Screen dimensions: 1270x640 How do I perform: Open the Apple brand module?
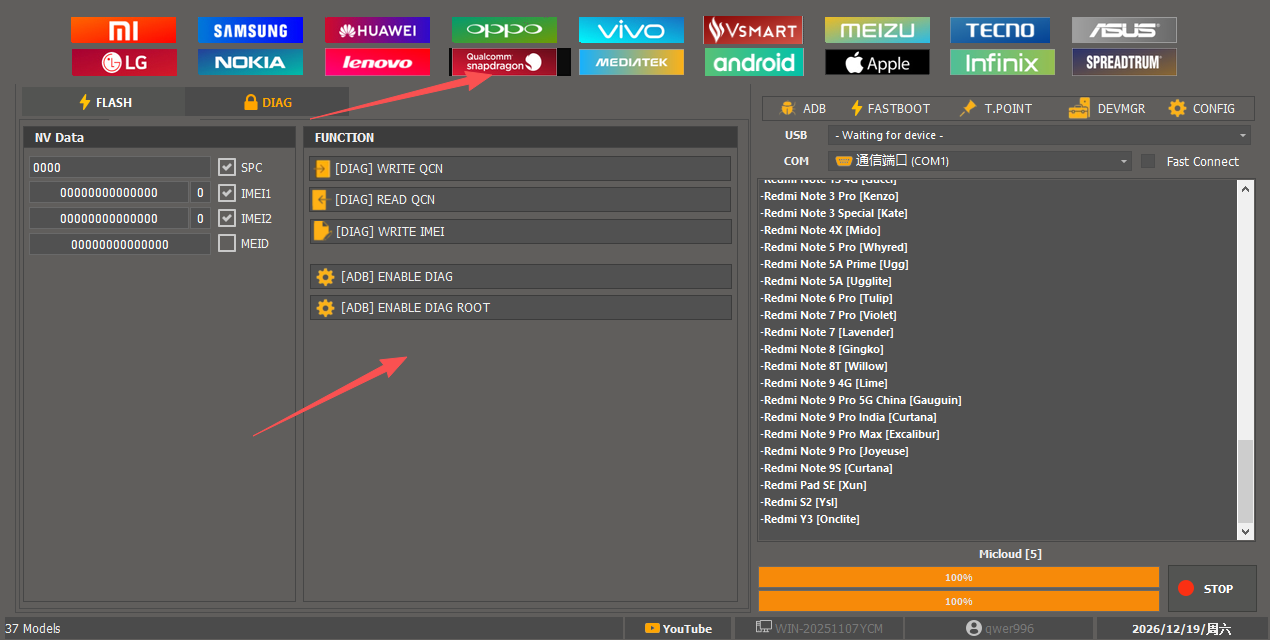(877, 63)
